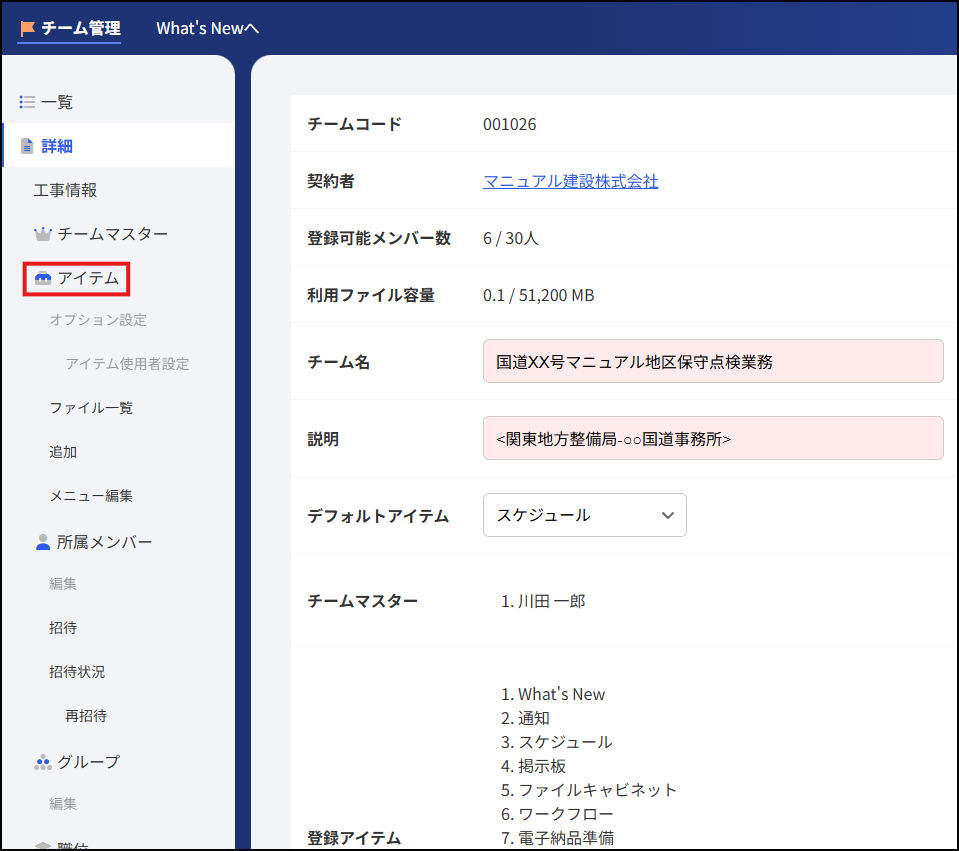Click 編集 under 所属メンバー
Viewport: 959px width, 851px height.
(63, 584)
